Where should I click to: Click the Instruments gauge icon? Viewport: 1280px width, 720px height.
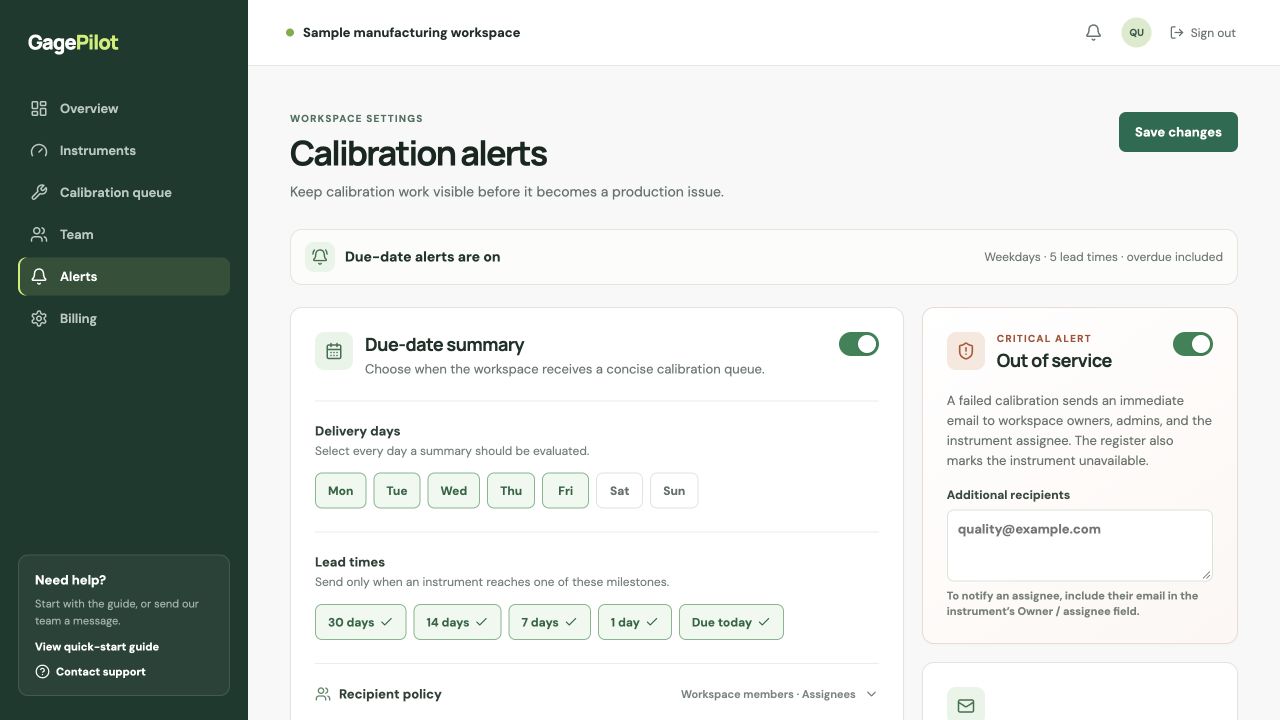pyautogui.click(x=39, y=150)
